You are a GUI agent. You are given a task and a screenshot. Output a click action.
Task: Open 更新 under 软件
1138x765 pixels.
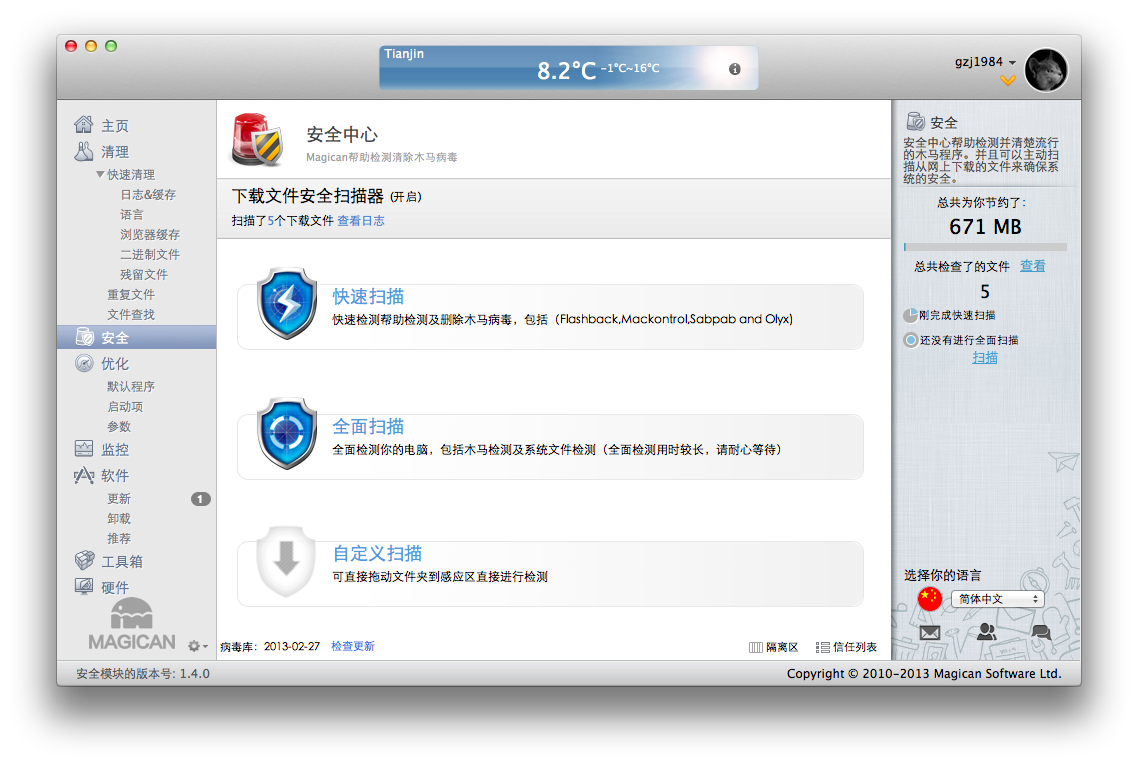[119, 499]
